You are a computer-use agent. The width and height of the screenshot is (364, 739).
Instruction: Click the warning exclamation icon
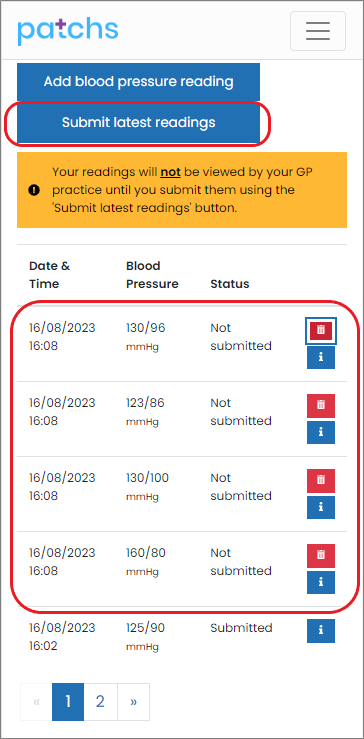(x=33, y=190)
